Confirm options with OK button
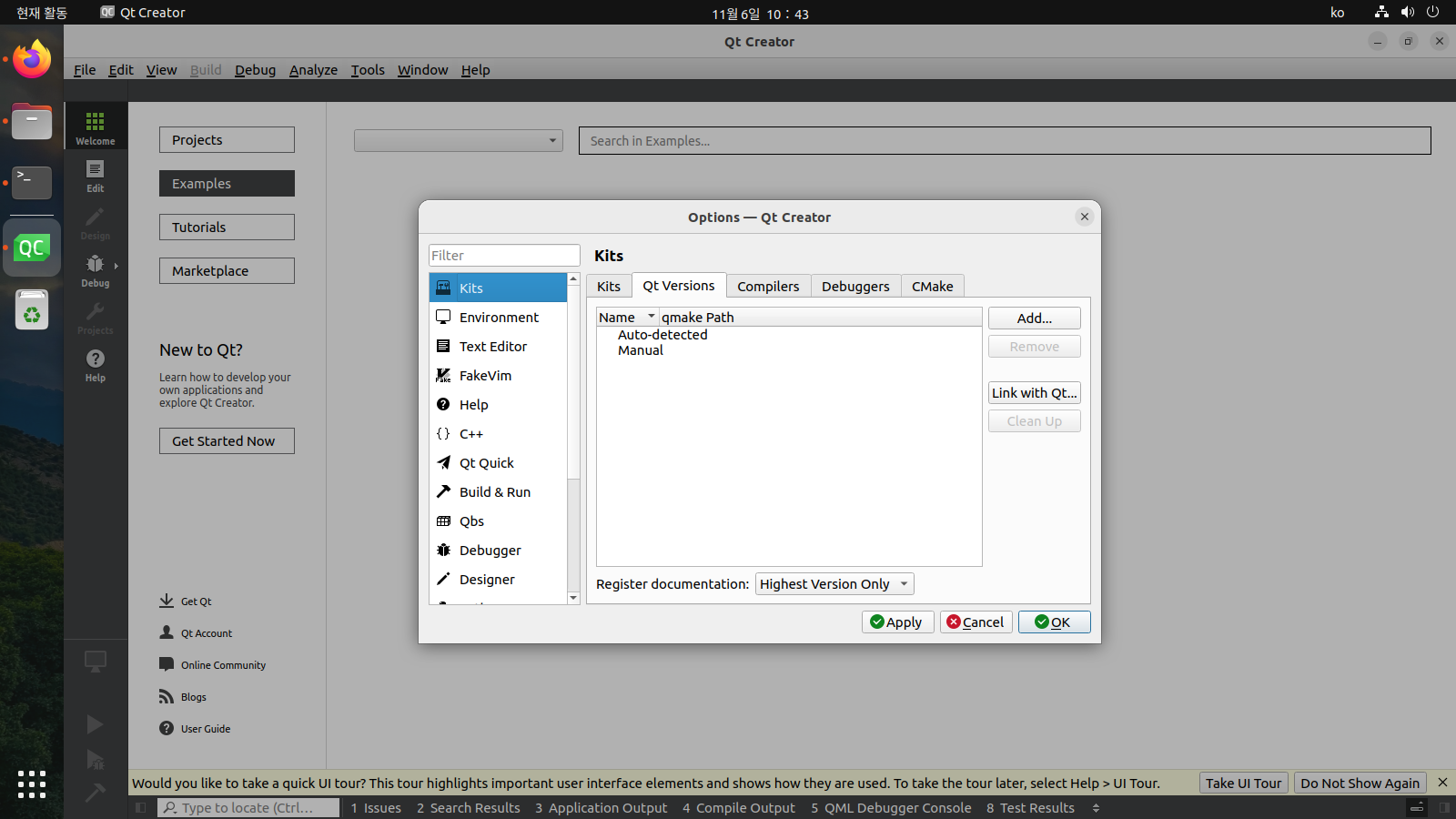The height and width of the screenshot is (819, 1456). tap(1054, 622)
